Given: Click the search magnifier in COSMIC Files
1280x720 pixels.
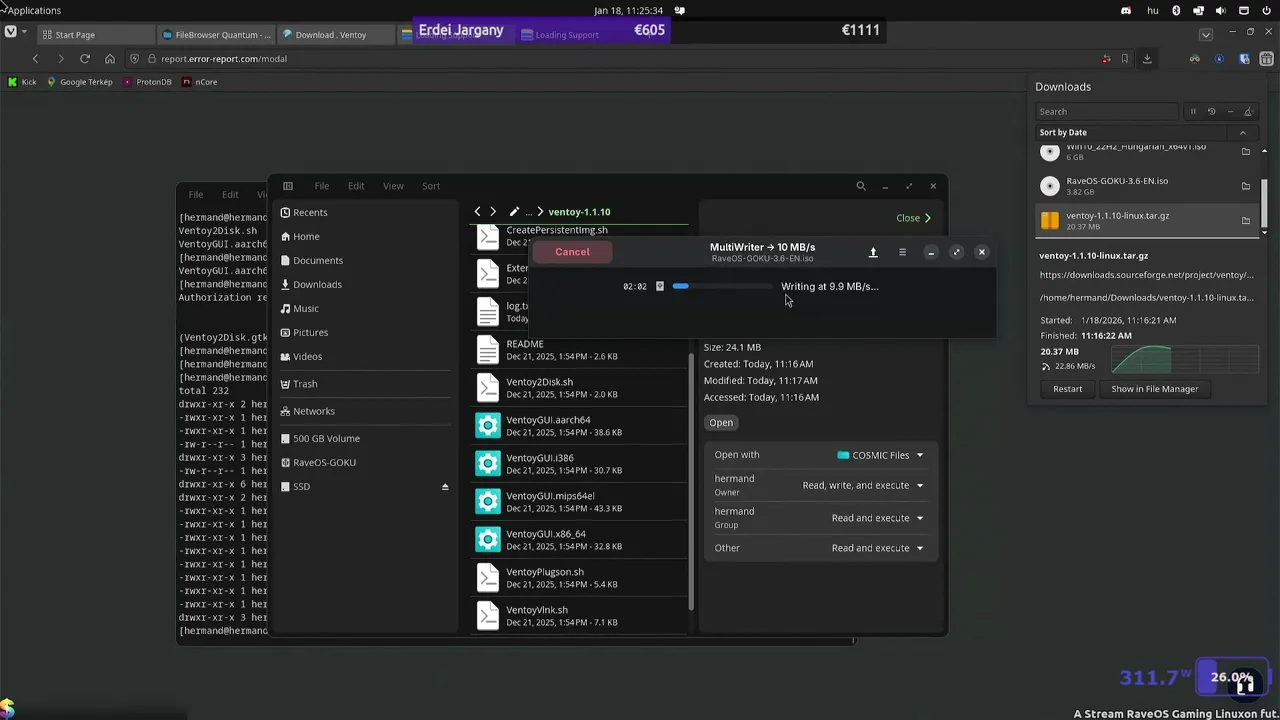Looking at the screenshot, I should point(861,186).
